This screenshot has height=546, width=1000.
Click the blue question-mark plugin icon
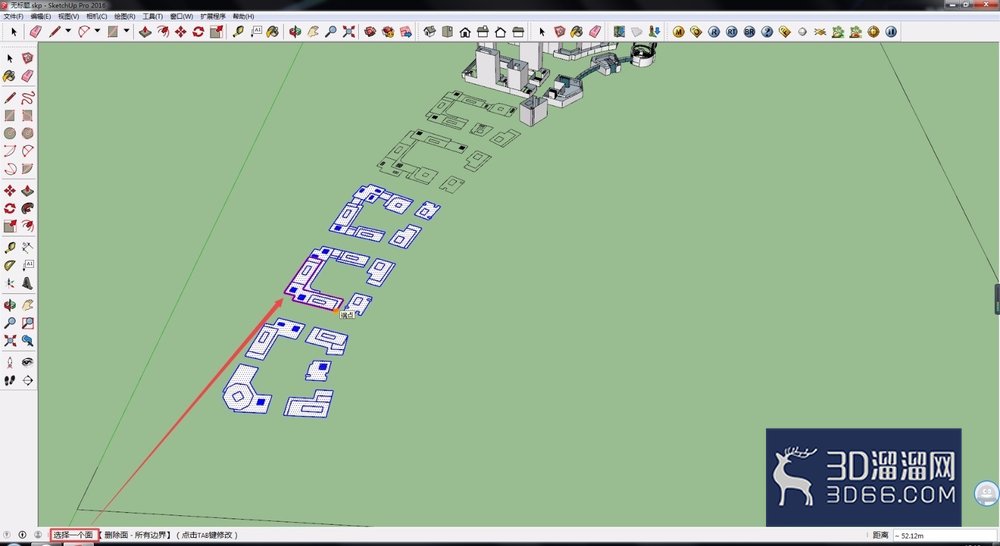click(767, 31)
